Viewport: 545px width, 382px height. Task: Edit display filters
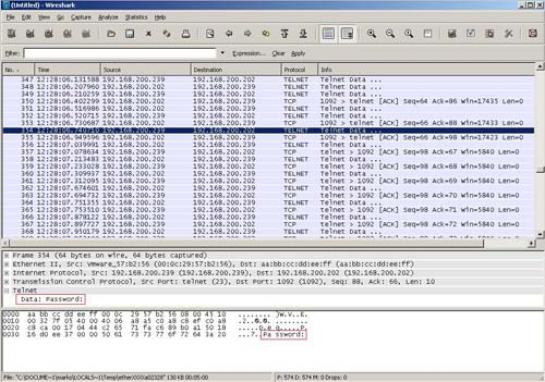pyautogui.click(x=471, y=34)
